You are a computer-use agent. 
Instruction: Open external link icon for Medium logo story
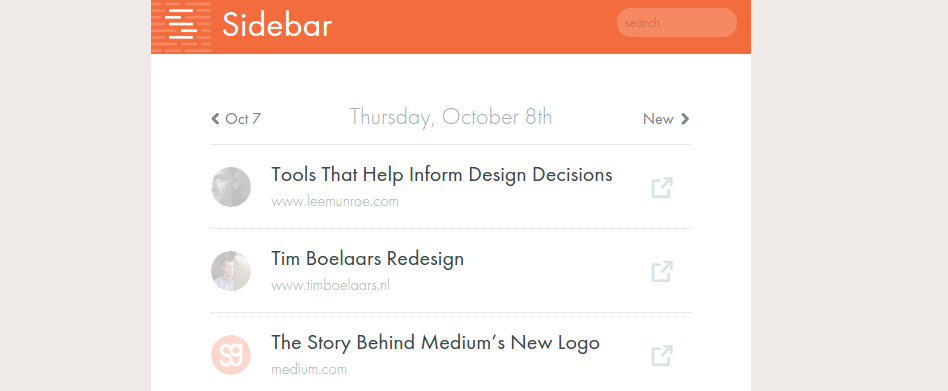coord(662,355)
